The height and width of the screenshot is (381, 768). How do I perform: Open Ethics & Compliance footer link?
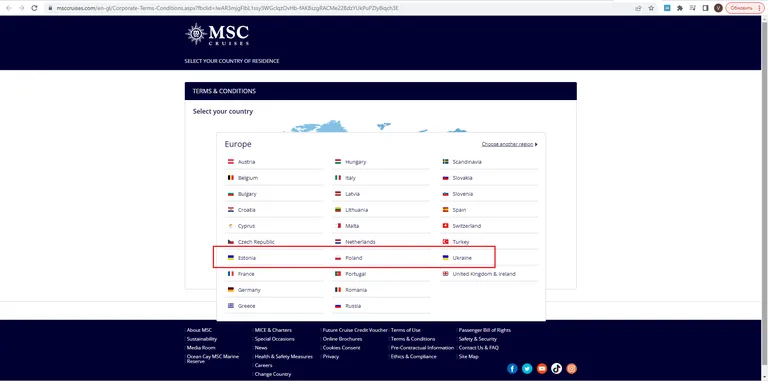click(413, 357)
